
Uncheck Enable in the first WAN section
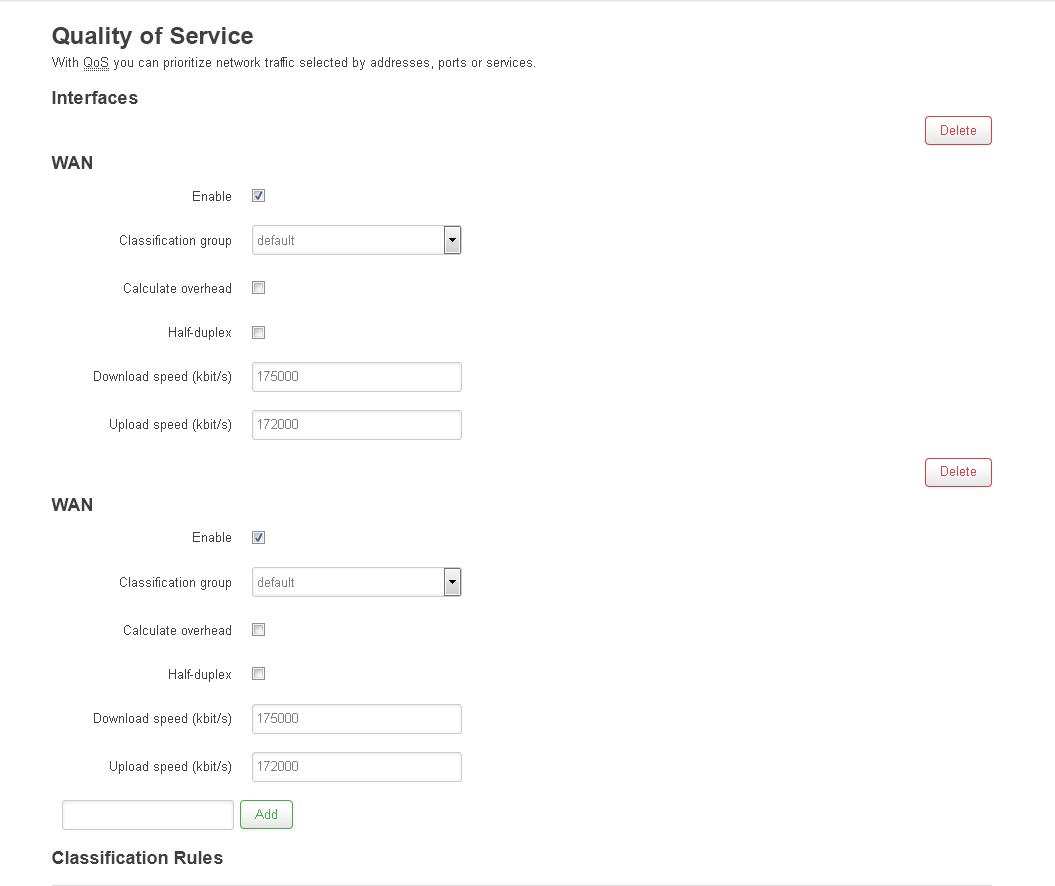(x=258, y=196)
